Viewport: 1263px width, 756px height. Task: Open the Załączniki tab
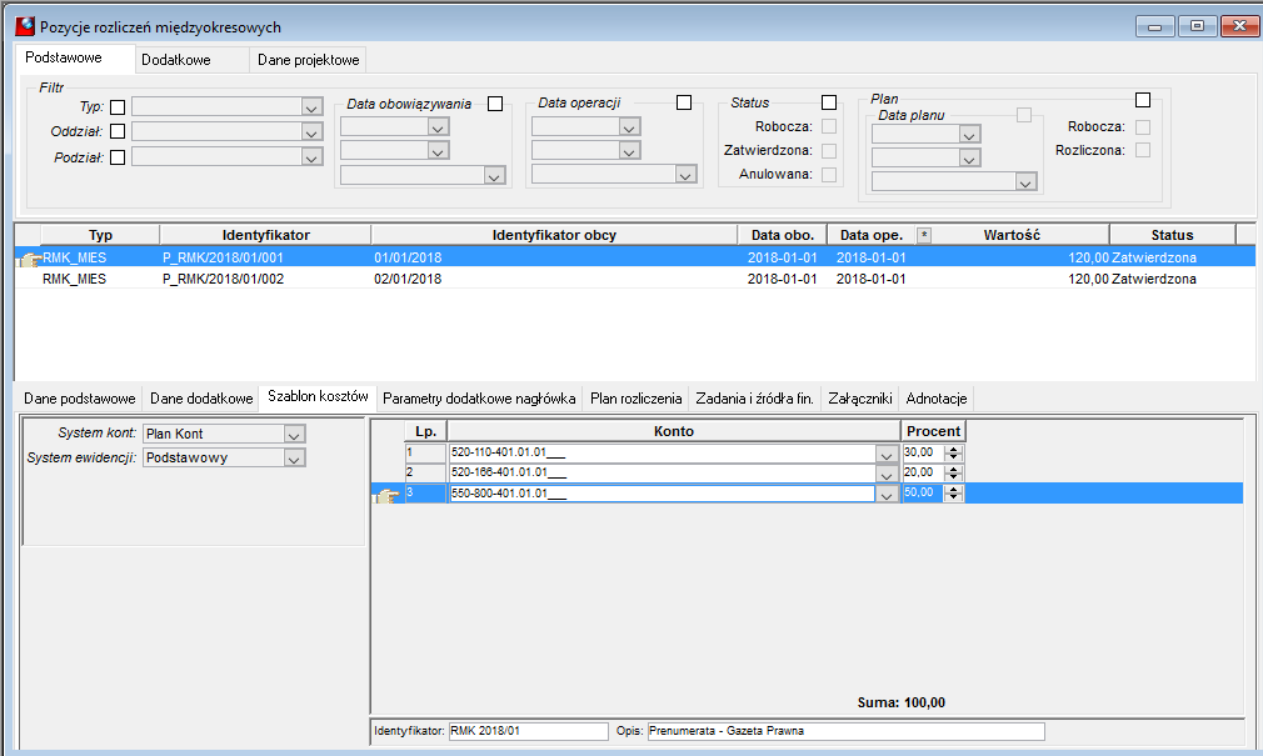click(859, 398)
